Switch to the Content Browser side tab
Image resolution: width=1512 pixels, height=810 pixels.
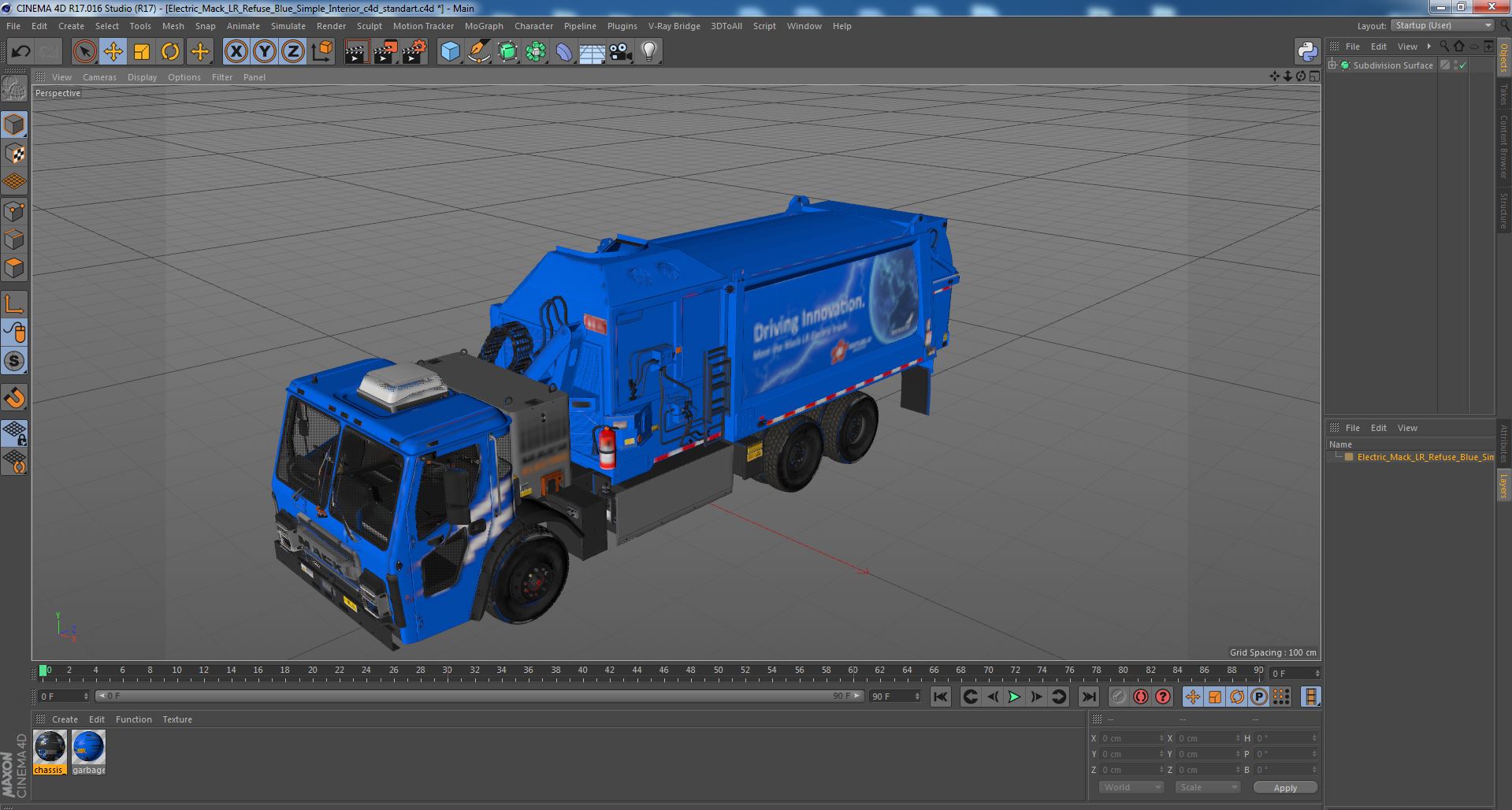[1503, 147]
